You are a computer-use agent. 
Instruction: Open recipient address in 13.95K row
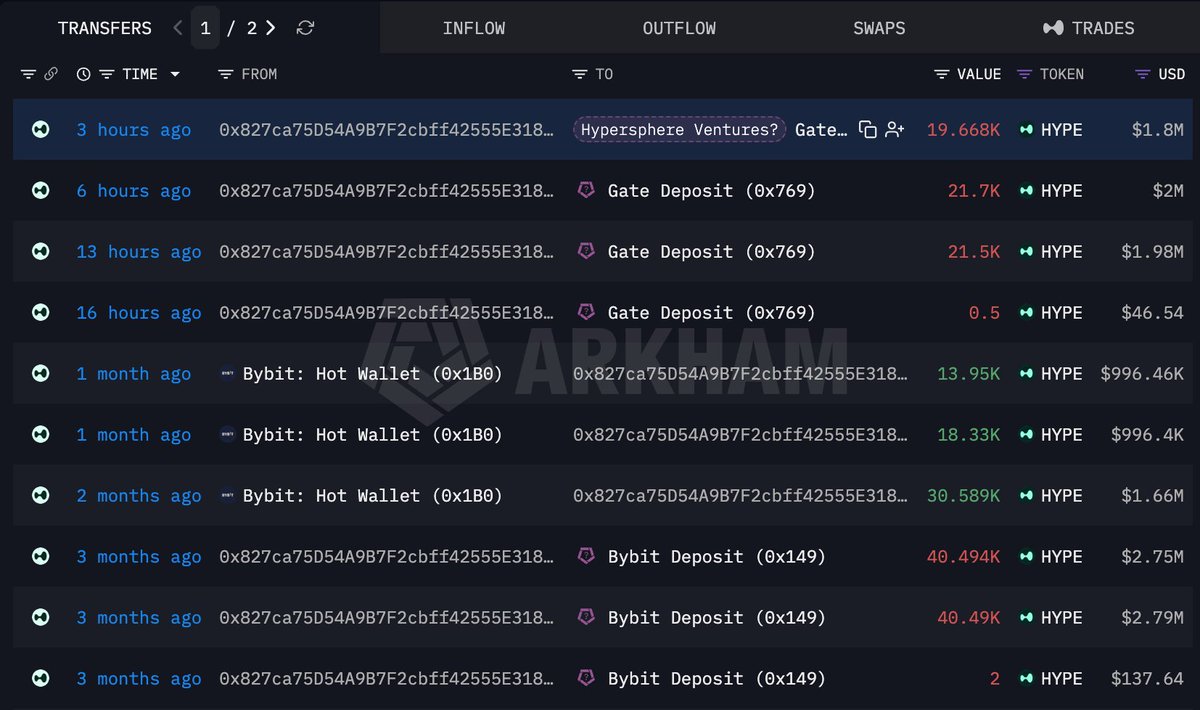[741, 374]
